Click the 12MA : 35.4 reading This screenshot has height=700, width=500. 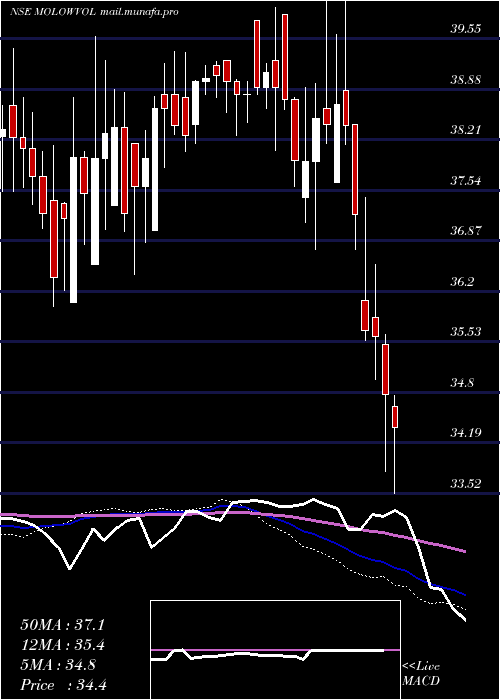[62, 646]
